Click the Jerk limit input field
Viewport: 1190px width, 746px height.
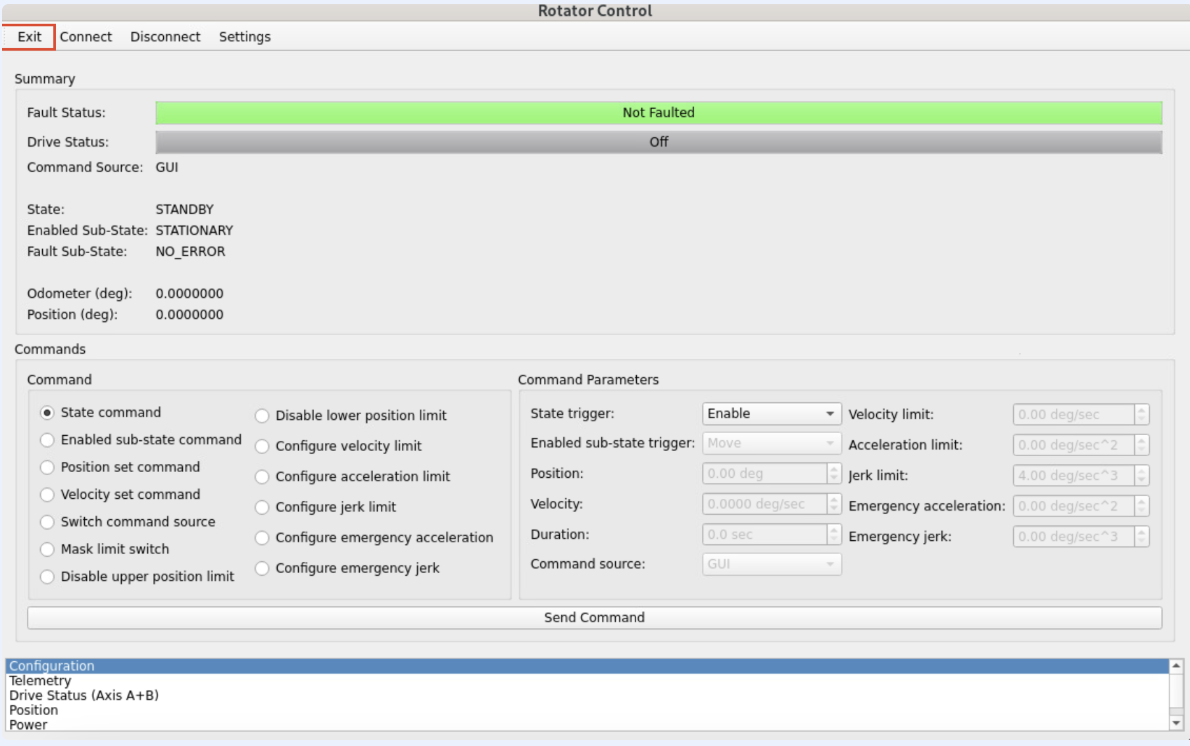pyautogui.click(x=1073, y=476)
